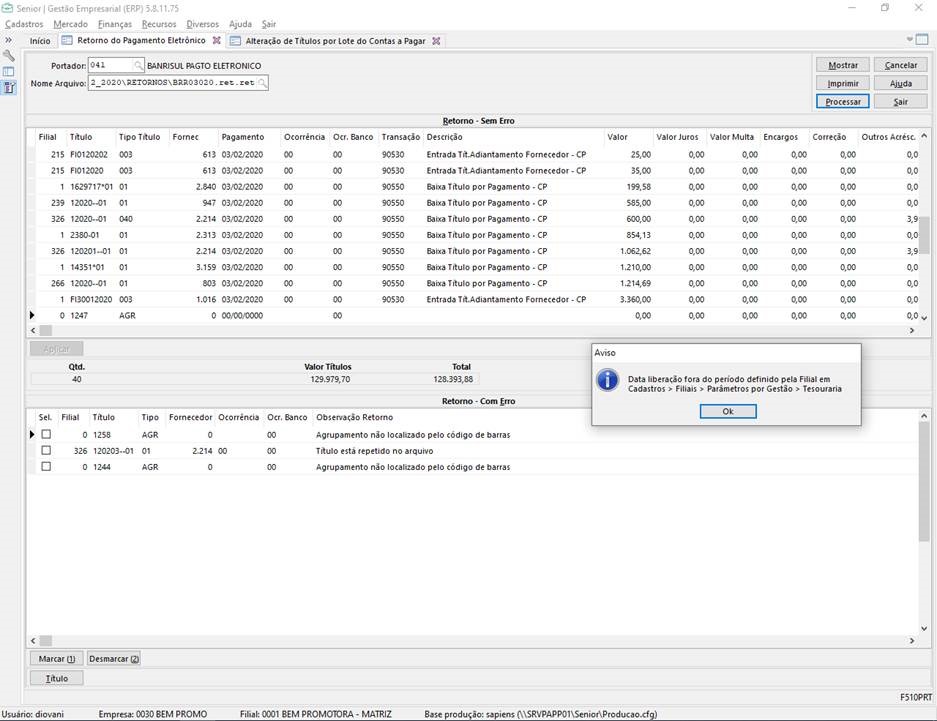Click the Processar button

click(x=843, y=102)
